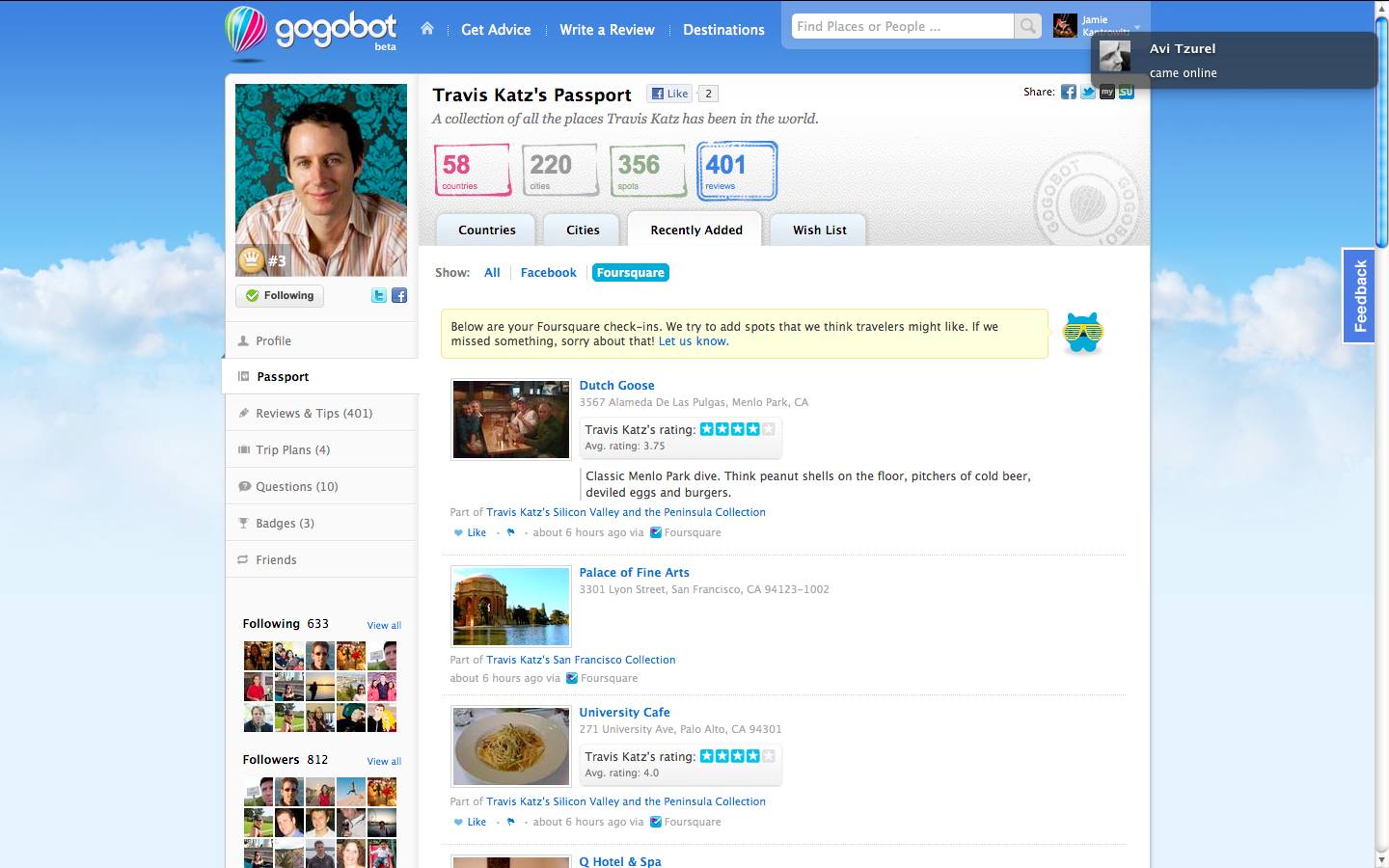Show All recently added spots
The image size is (1389, 868).
pos(492,273)
